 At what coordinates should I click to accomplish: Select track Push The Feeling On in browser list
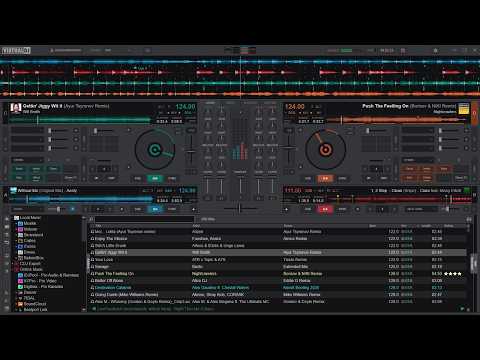[x=278, y=273]
